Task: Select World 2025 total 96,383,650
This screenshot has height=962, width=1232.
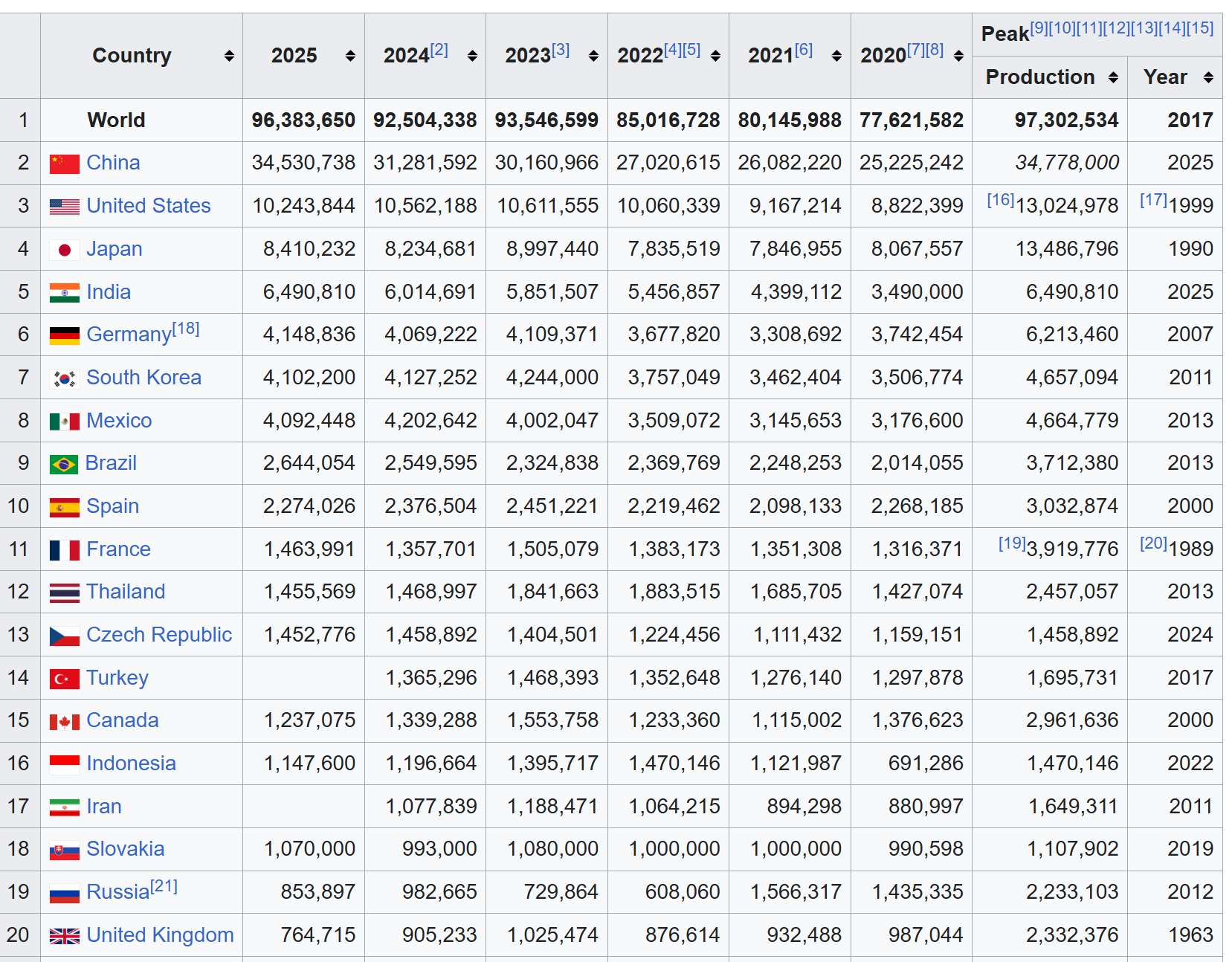Action: tap(303, 120)
